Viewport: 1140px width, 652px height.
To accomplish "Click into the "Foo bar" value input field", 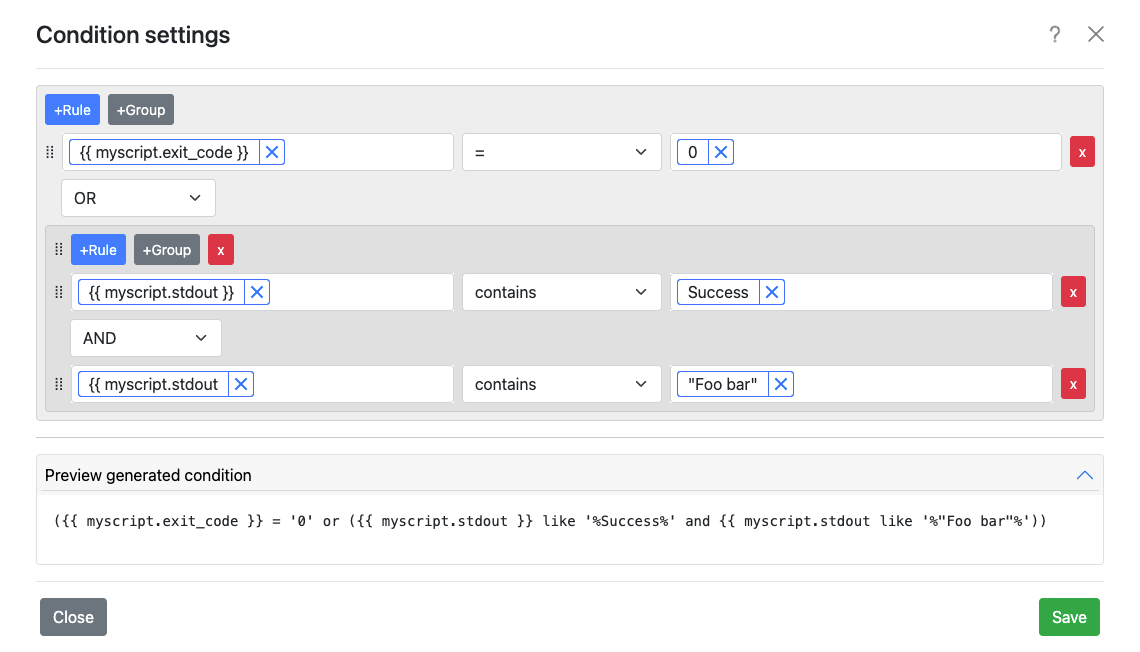I will tap(920, 384).
